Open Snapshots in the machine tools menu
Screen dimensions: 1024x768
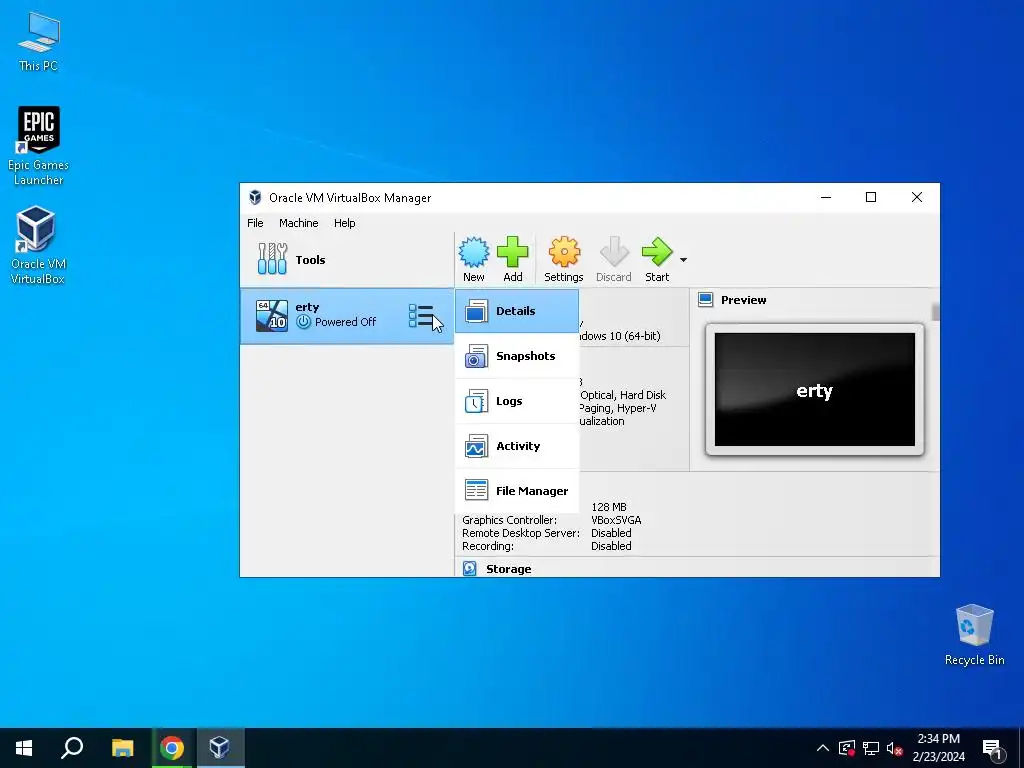click(517, 356)
